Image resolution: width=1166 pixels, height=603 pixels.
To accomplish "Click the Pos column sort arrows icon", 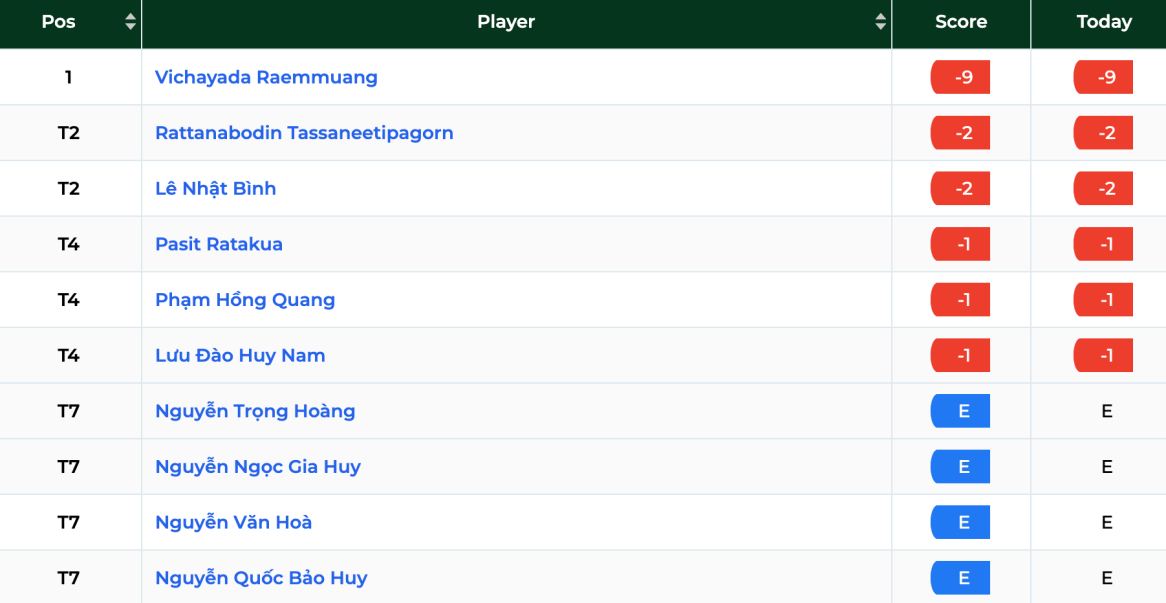I will [130, 22].
